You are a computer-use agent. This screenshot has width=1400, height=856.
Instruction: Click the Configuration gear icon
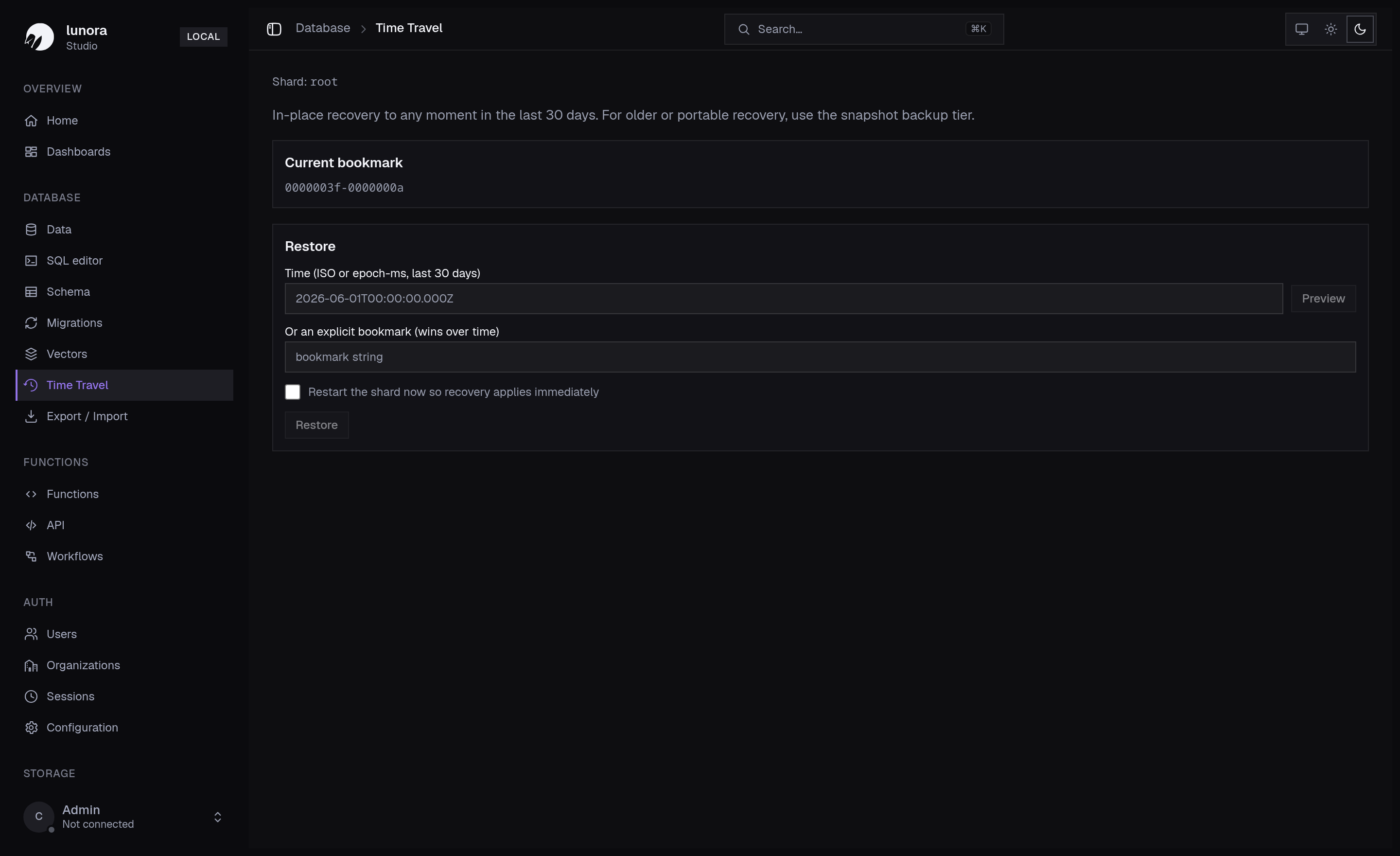(31, 728)
